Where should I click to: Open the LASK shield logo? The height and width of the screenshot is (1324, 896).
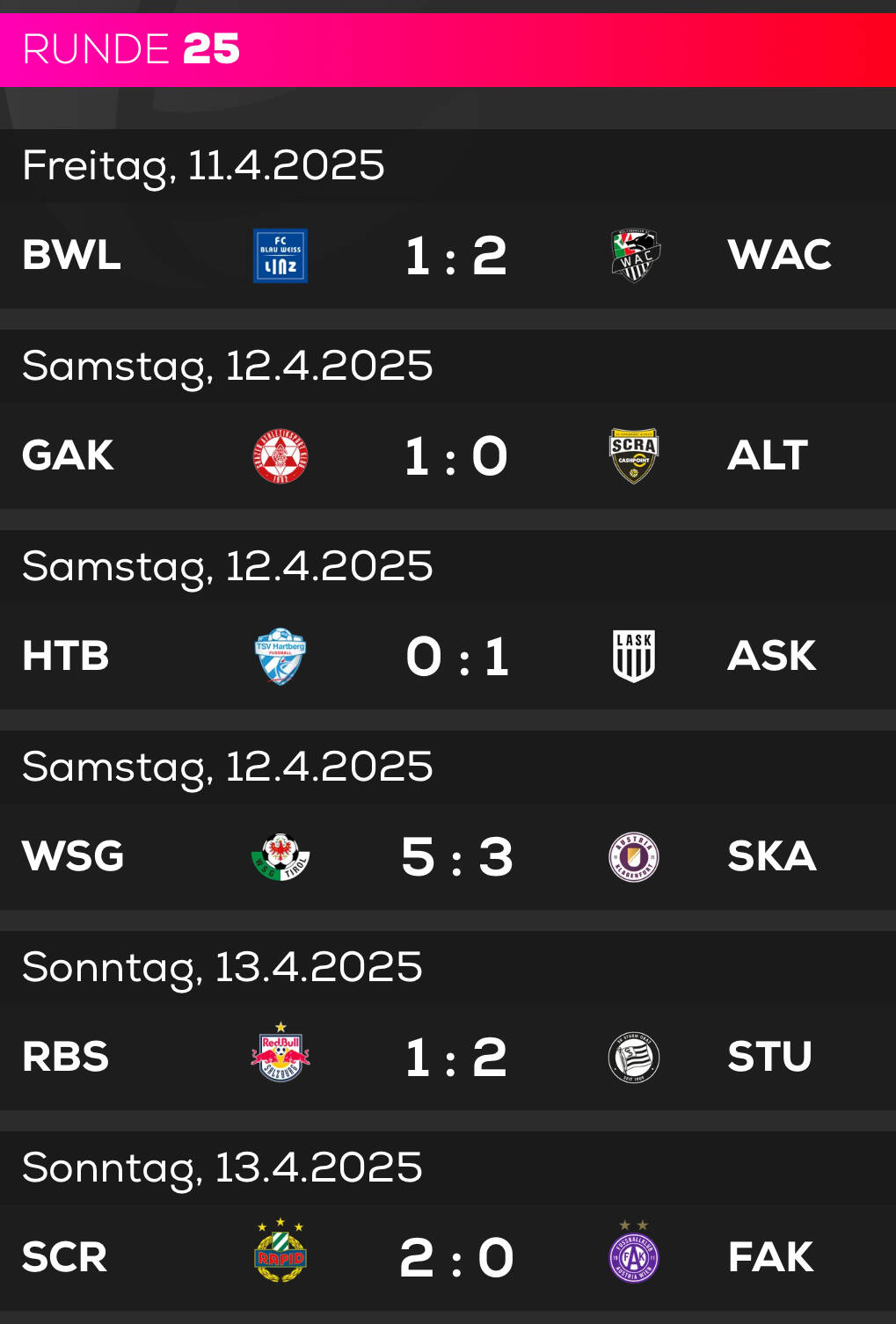click(x=634, y=657)
